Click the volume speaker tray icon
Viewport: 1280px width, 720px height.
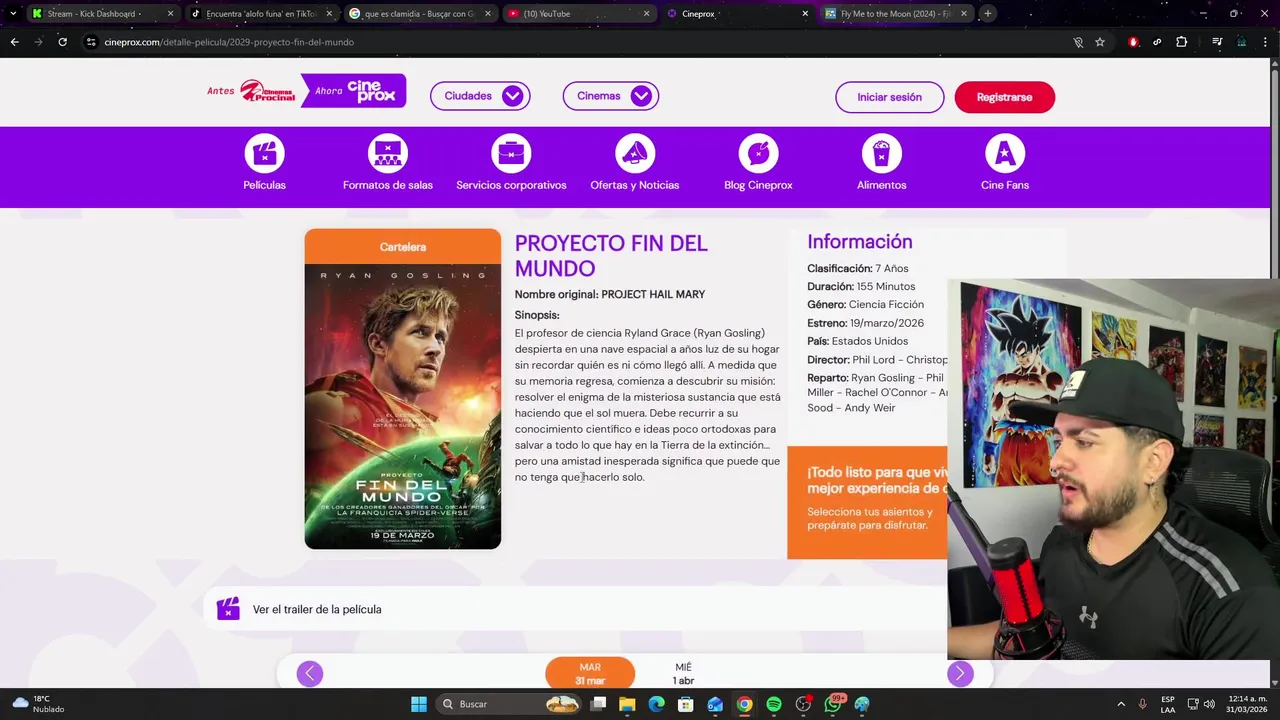point(1209,704)
